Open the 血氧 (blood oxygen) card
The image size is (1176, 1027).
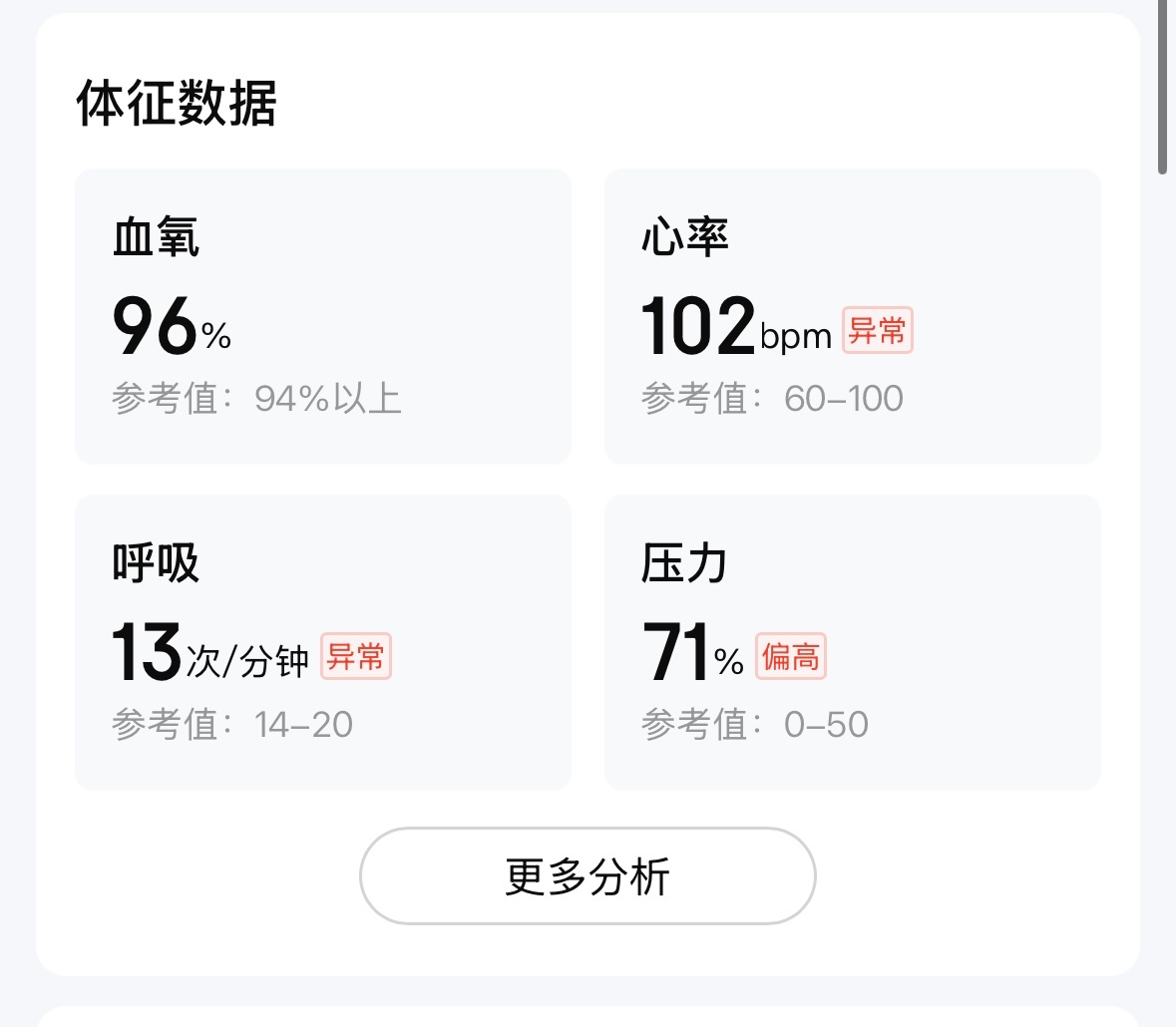click(322, 316)
